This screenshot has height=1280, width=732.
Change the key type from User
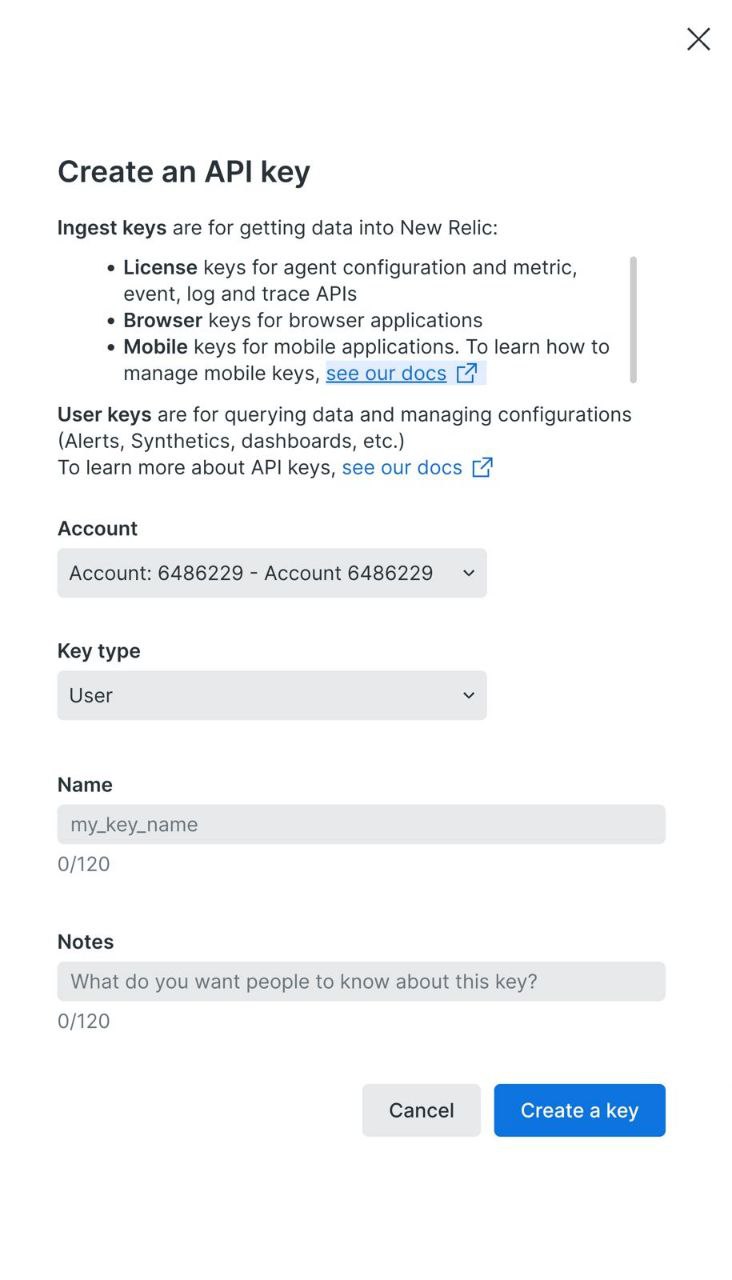coord(271,695)
